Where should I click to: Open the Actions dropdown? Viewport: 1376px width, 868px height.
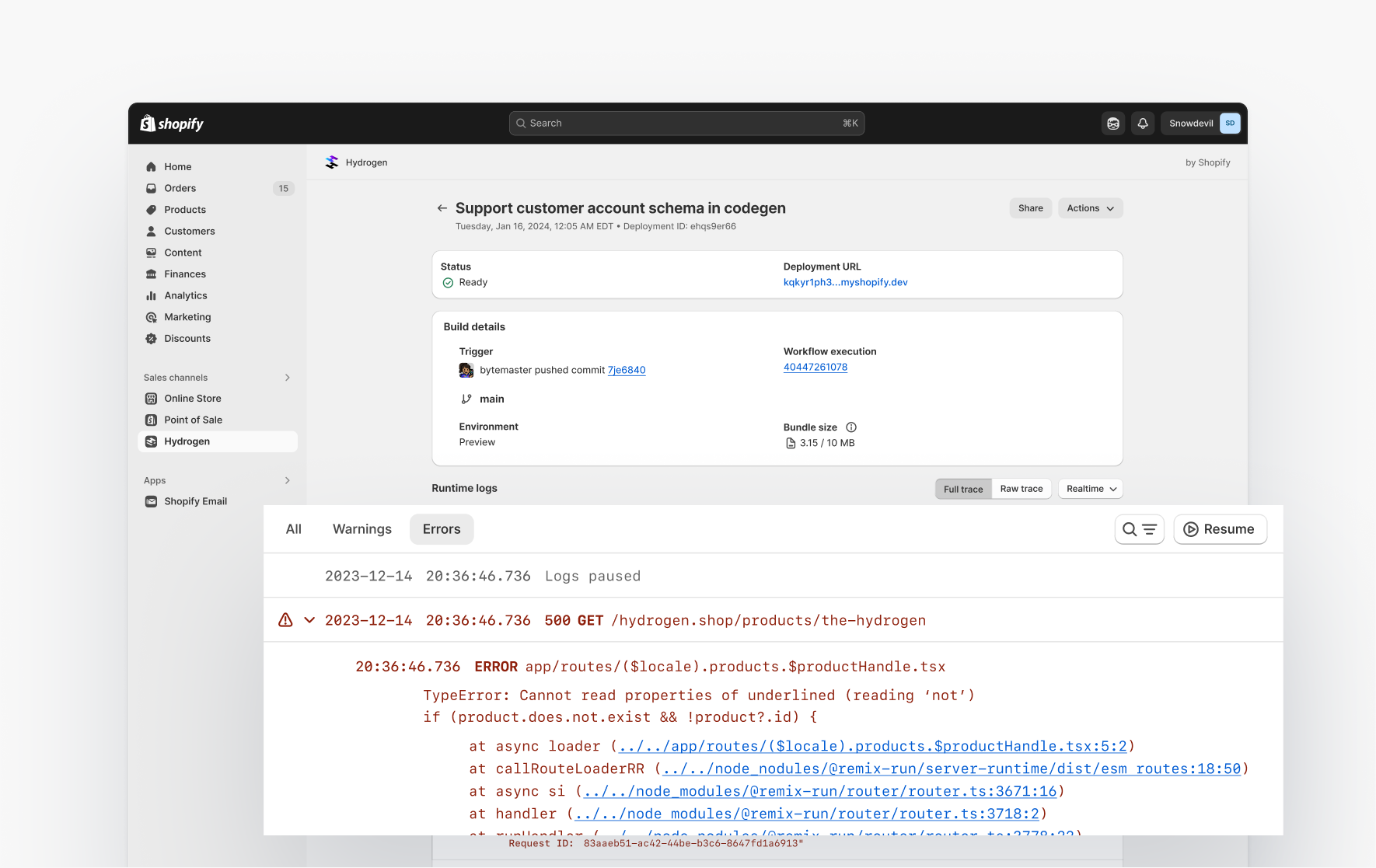tap(1090, 208)
